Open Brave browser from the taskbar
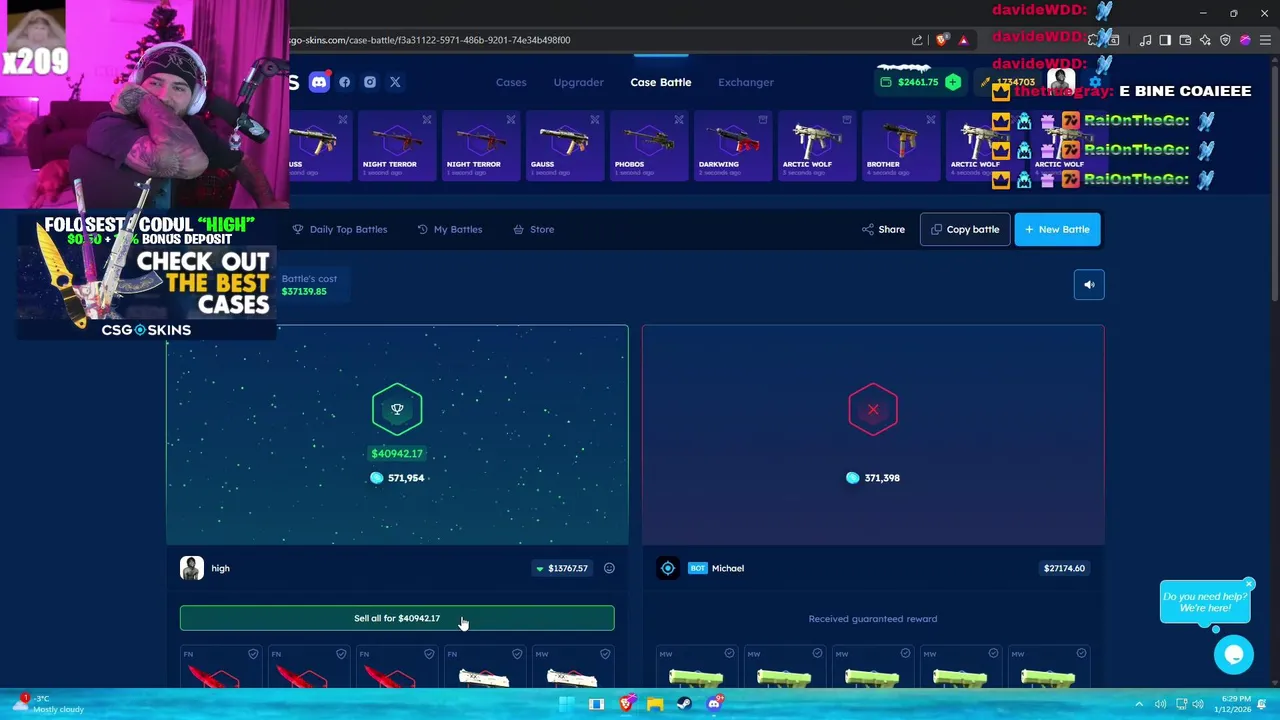The height and width of the screenshot is (720, 1280). (x=626, y=704)
